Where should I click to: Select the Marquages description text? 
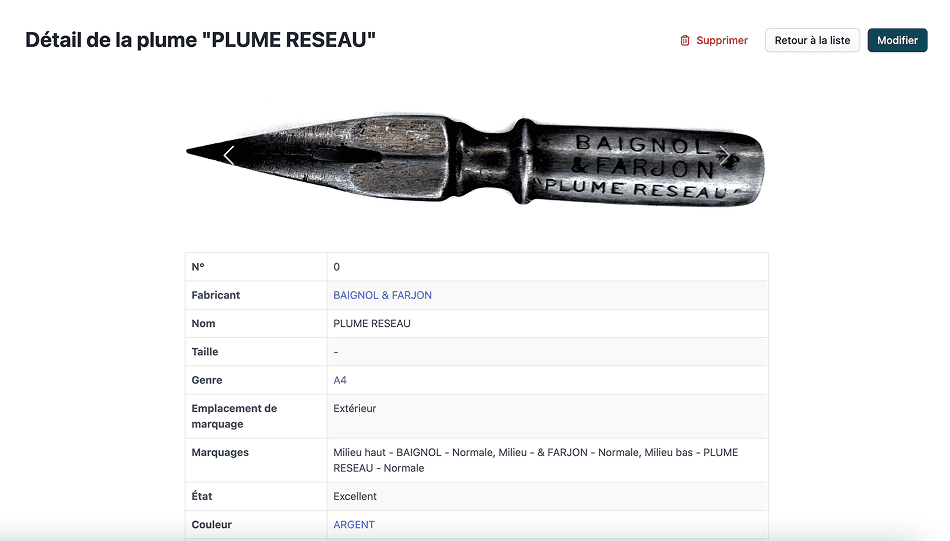536,460
